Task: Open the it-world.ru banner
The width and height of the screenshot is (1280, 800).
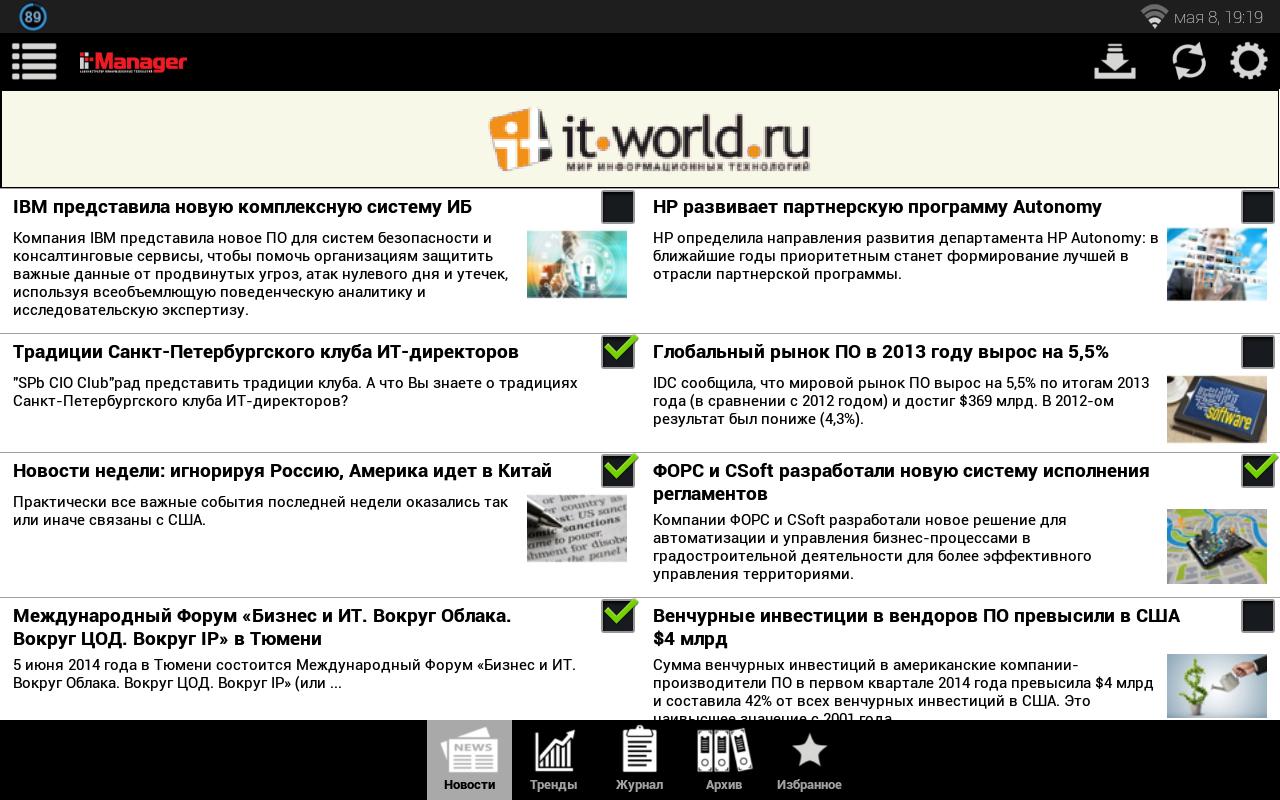Action: pyautogui.click(x=640, y=140)
